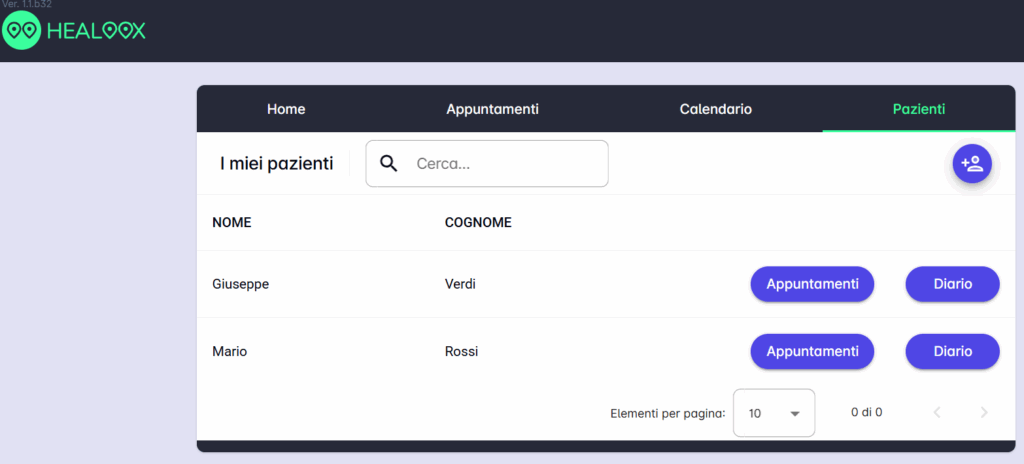This screenshot has height=464, width=1024.
Task: Click the add patient icon button
Action: [x=972, y=163]
